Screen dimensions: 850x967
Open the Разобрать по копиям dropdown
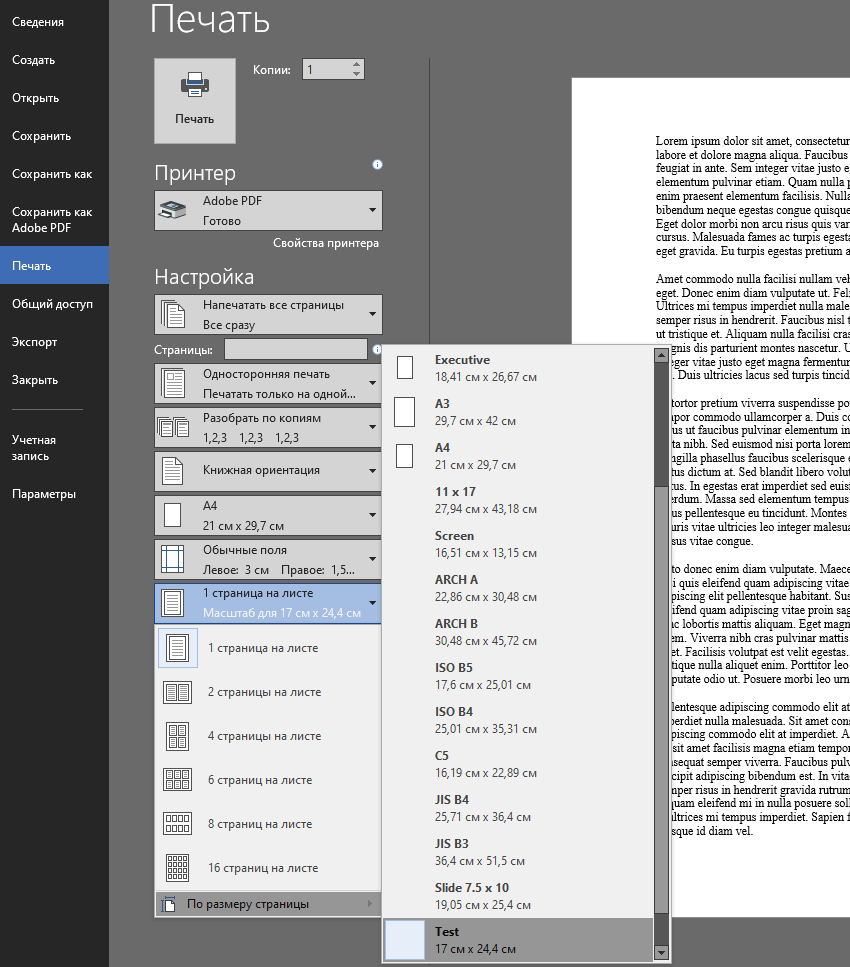pos(268,427)
